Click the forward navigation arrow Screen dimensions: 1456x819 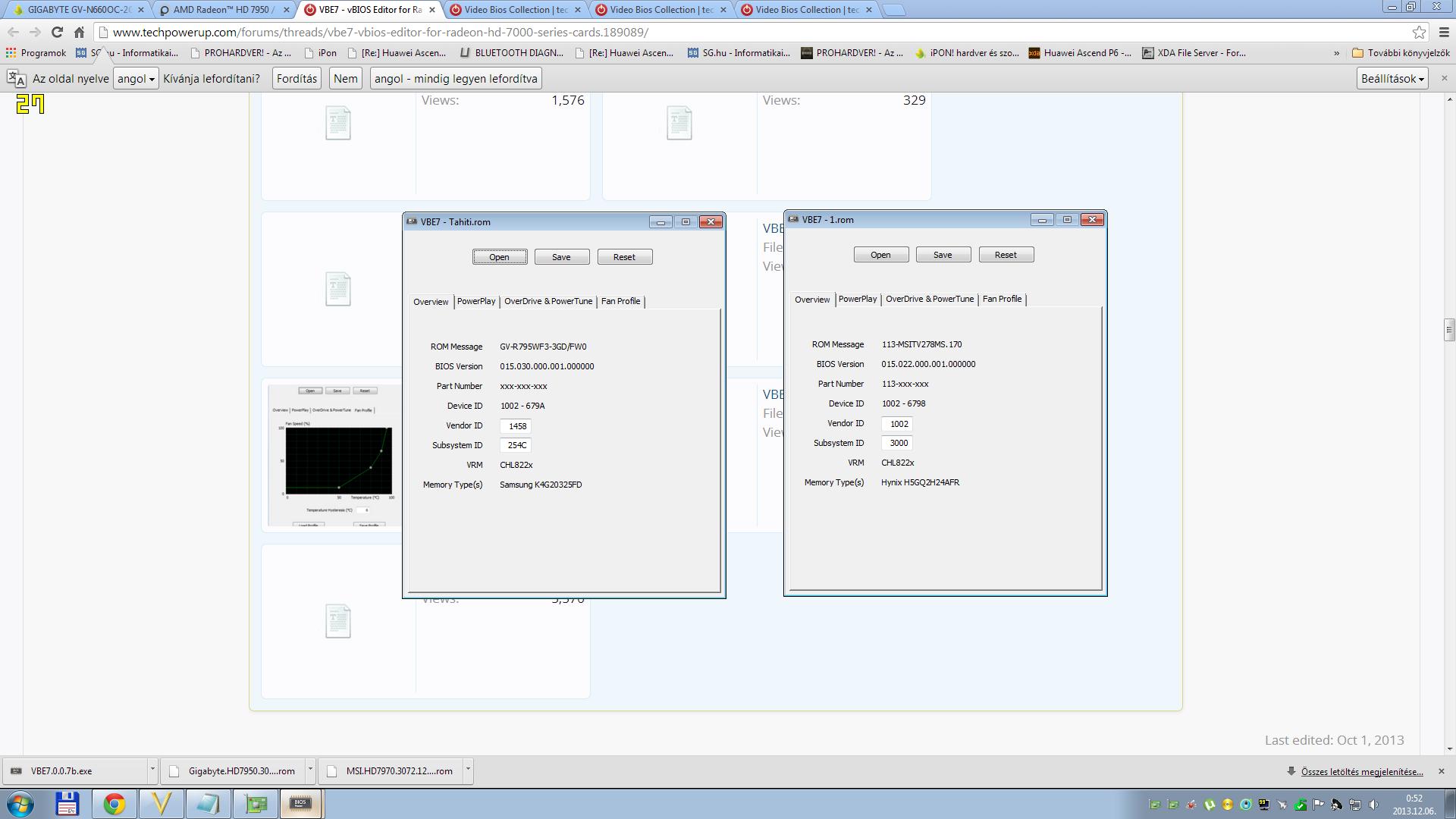35,33
